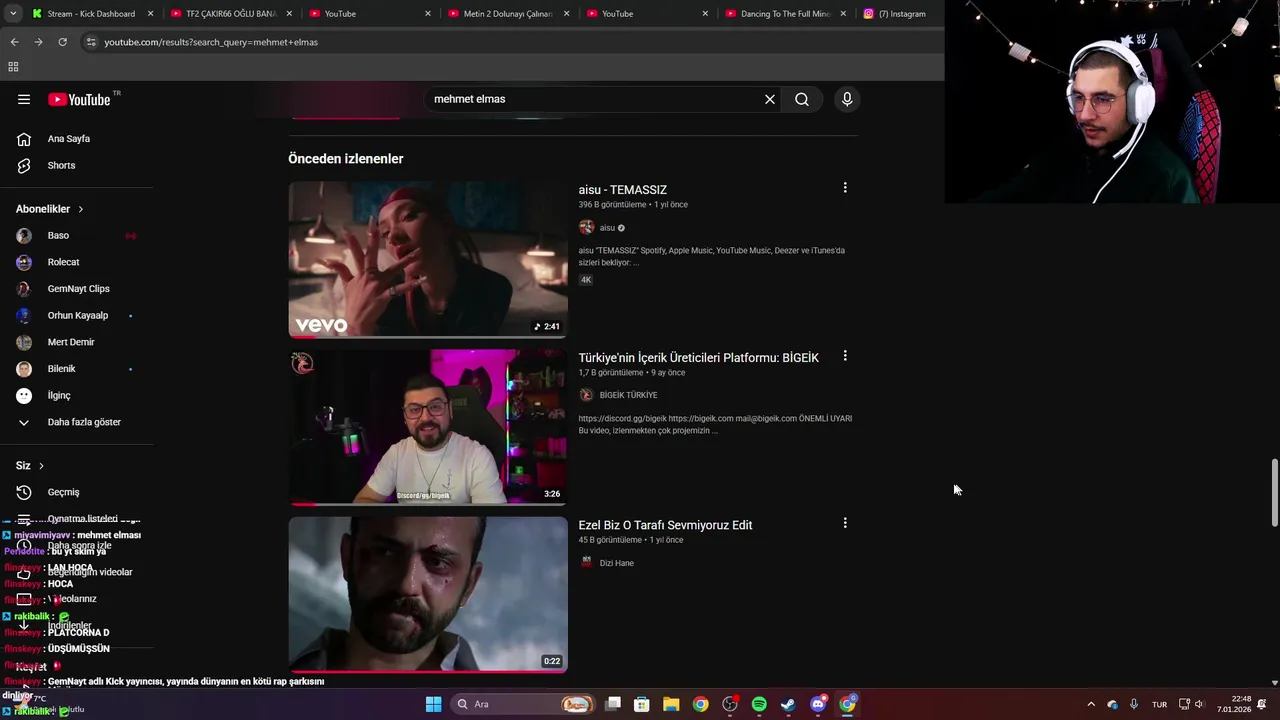Open the Windows Start menu
Viewport: 1280px width, 720px height.
coord(433,704)
